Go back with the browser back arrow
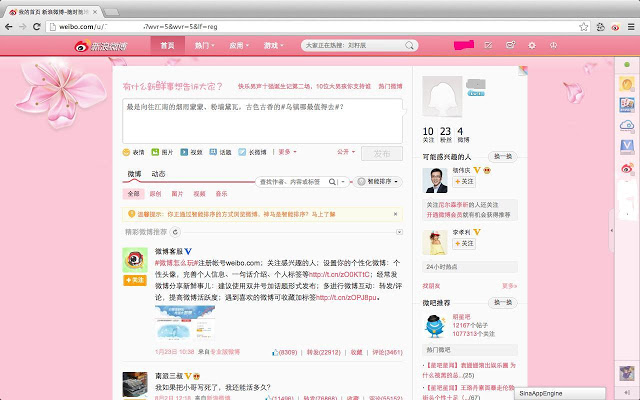Viewport: 640px width, 400px height. tap(9, 27)
